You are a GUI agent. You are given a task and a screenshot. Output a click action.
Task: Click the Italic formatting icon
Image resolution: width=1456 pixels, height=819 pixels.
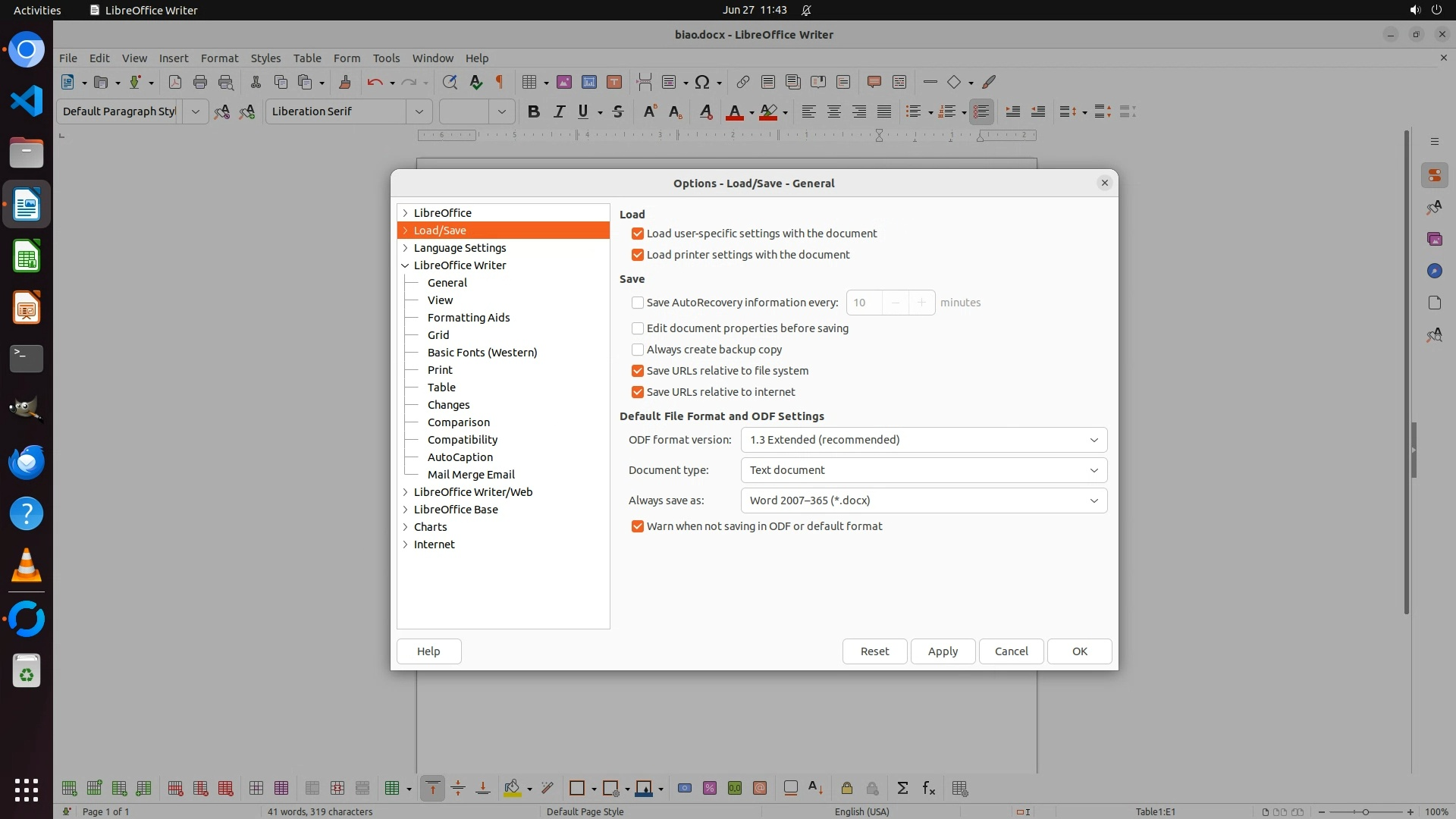559,111
